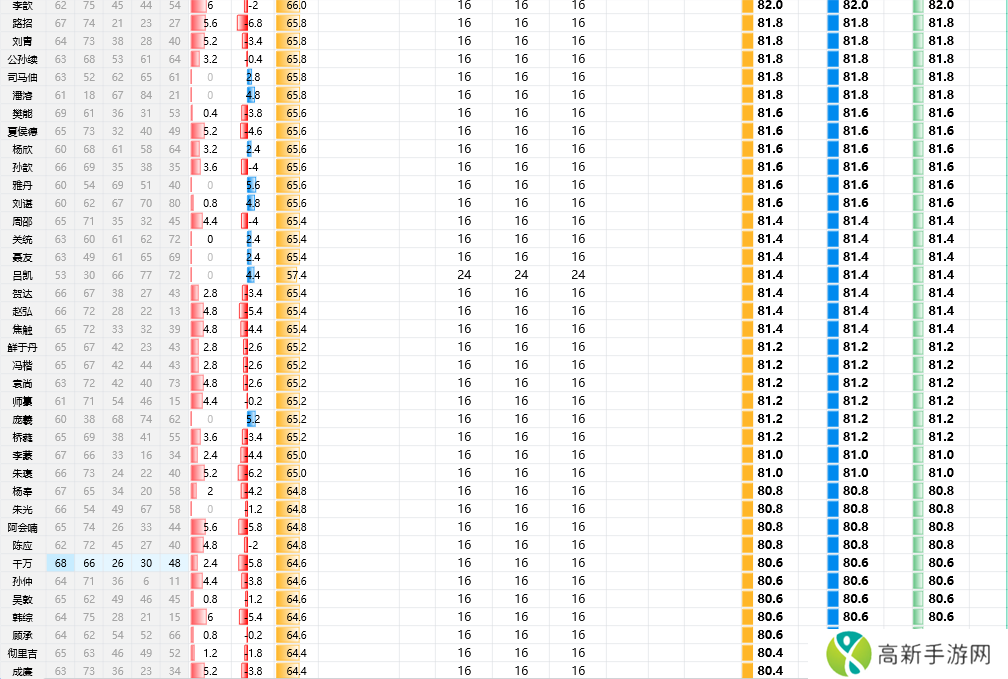Screen dimensions: 1008x679
Task: Click the 高新手游网 watermark text
Action: 933,655
